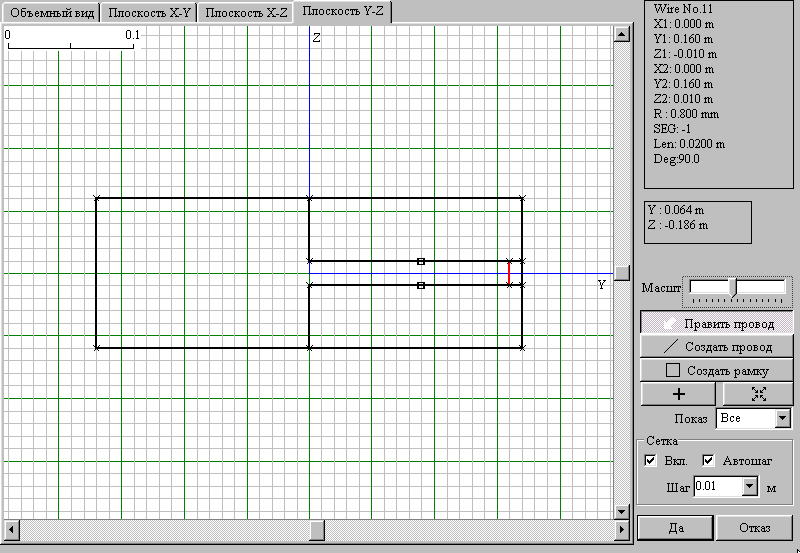
Task: Expand the 'Шаг' grid step dropdown
Action: tap(750, 487)
